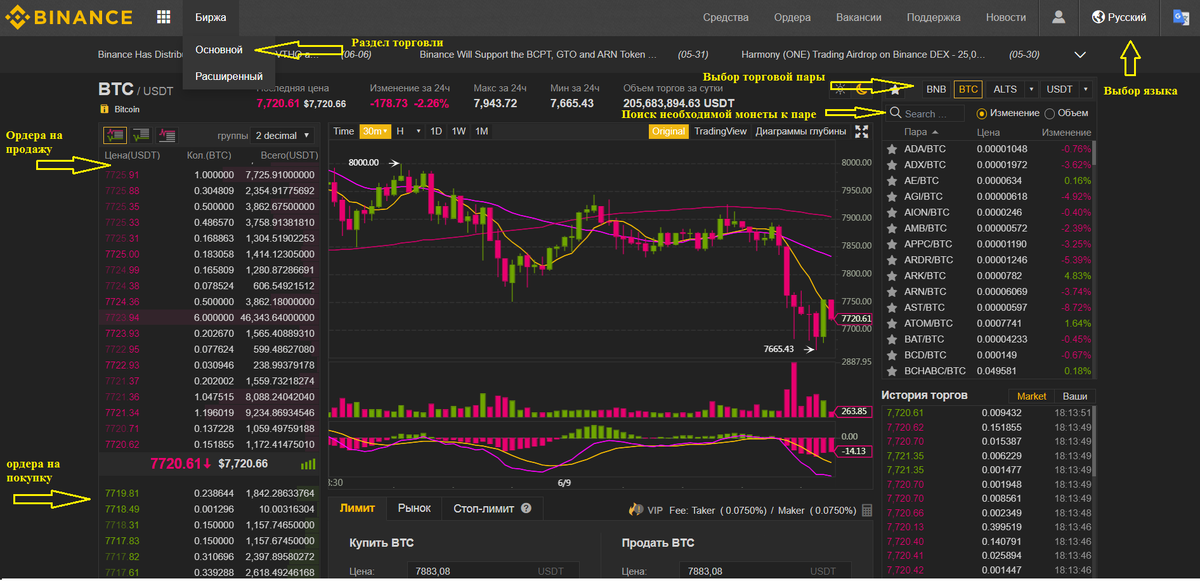1200x581 pixels.
Task: Show only sell orders in order book
Action: [x=166, y=135]
